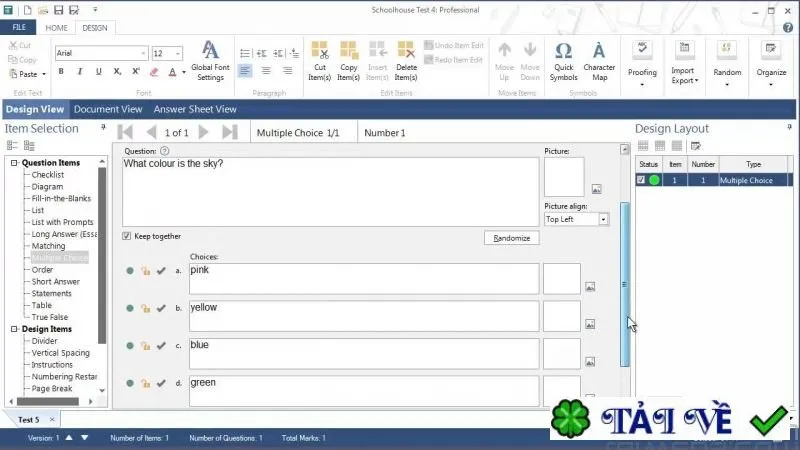Toggle green dot for choice c
Screen dimensions: 800x450
130,345
